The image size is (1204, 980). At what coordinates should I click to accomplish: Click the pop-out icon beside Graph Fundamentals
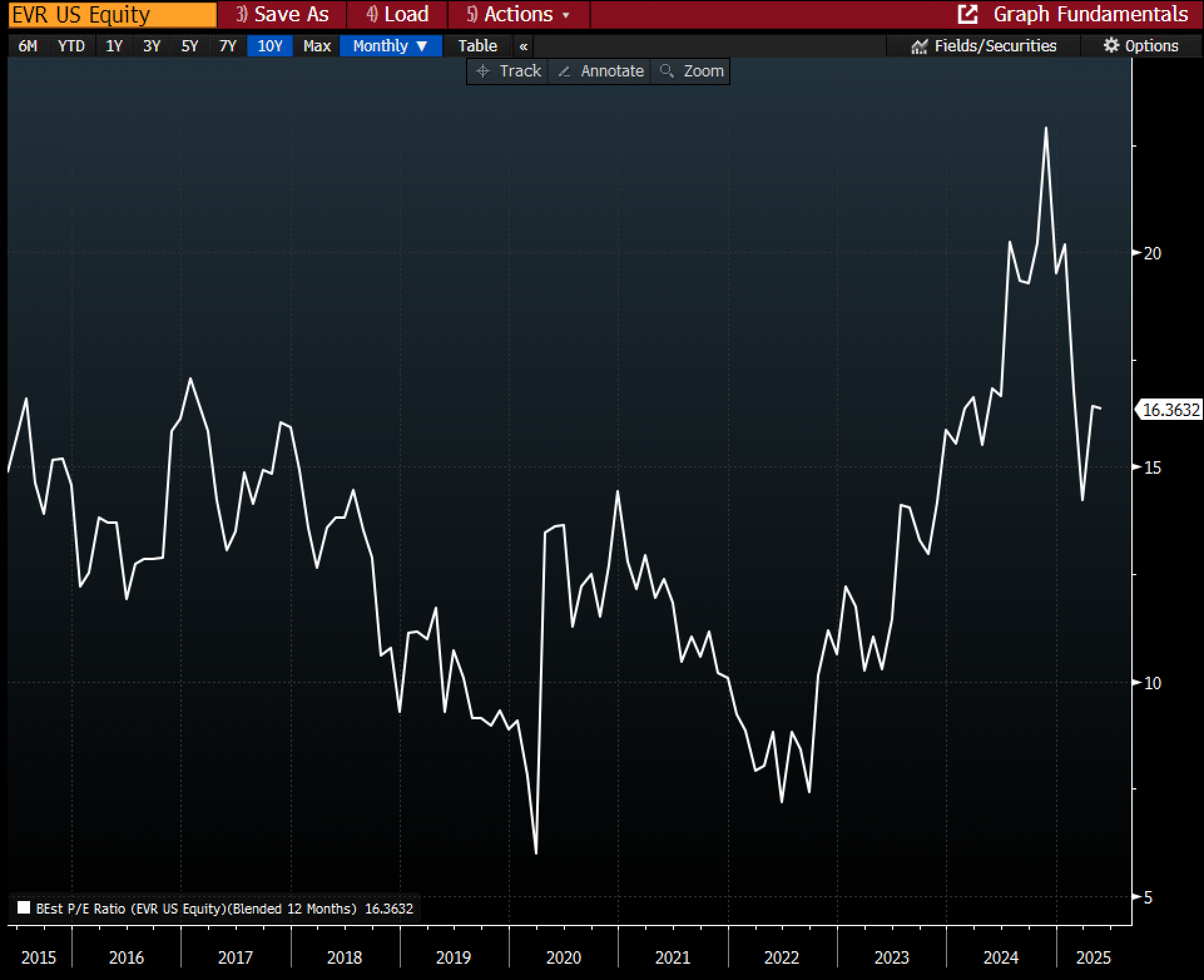[x=967, y=14]
